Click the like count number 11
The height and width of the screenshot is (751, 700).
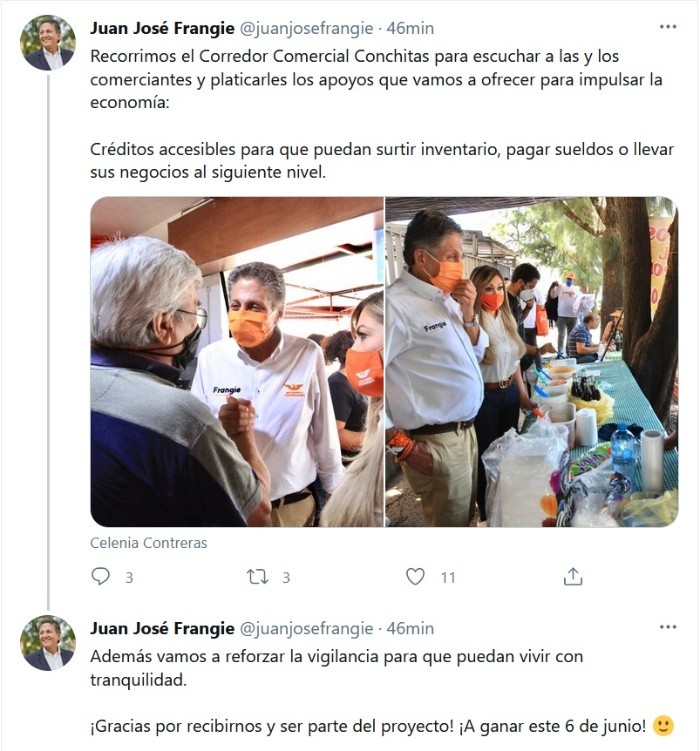click(448, 578)
